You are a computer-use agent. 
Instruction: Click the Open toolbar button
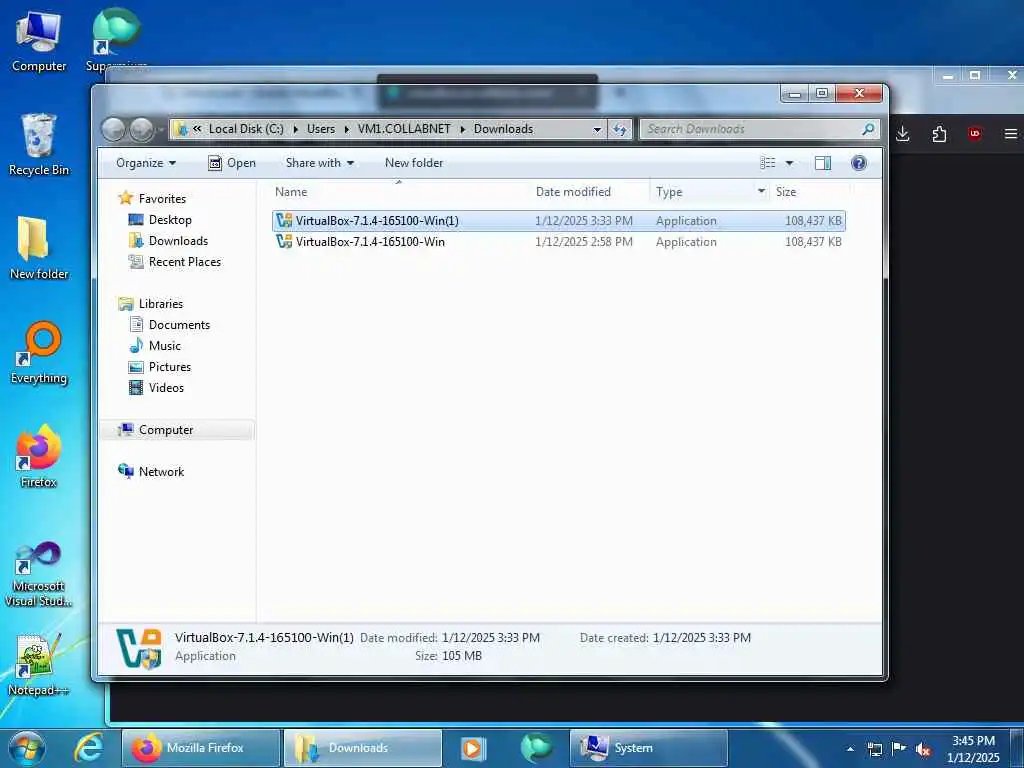[232, 163]
